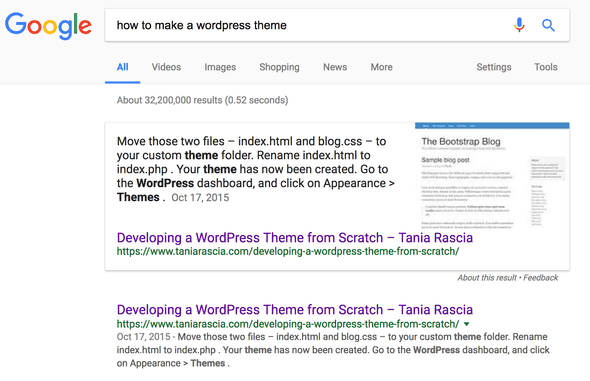Open the More search options menu

click(381, 67)
